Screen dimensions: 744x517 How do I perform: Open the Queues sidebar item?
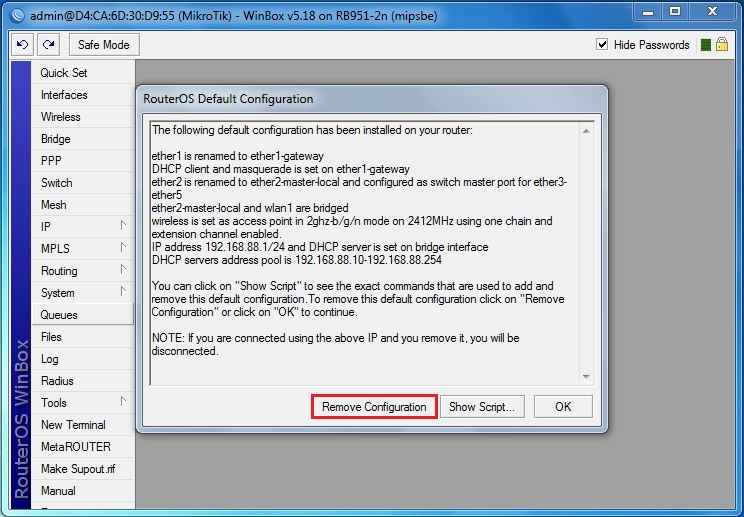pyautogui.click(x=59, y=315)
